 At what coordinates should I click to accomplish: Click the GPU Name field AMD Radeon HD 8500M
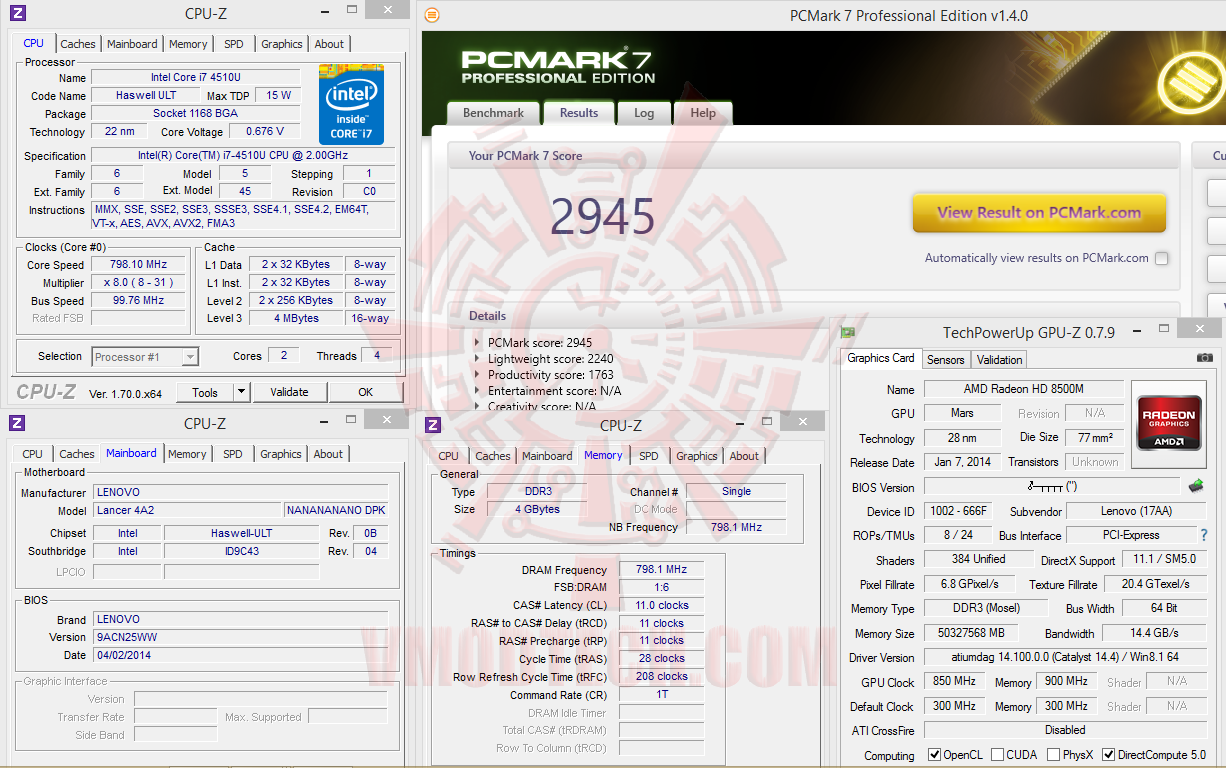(x=1023, y=389)
